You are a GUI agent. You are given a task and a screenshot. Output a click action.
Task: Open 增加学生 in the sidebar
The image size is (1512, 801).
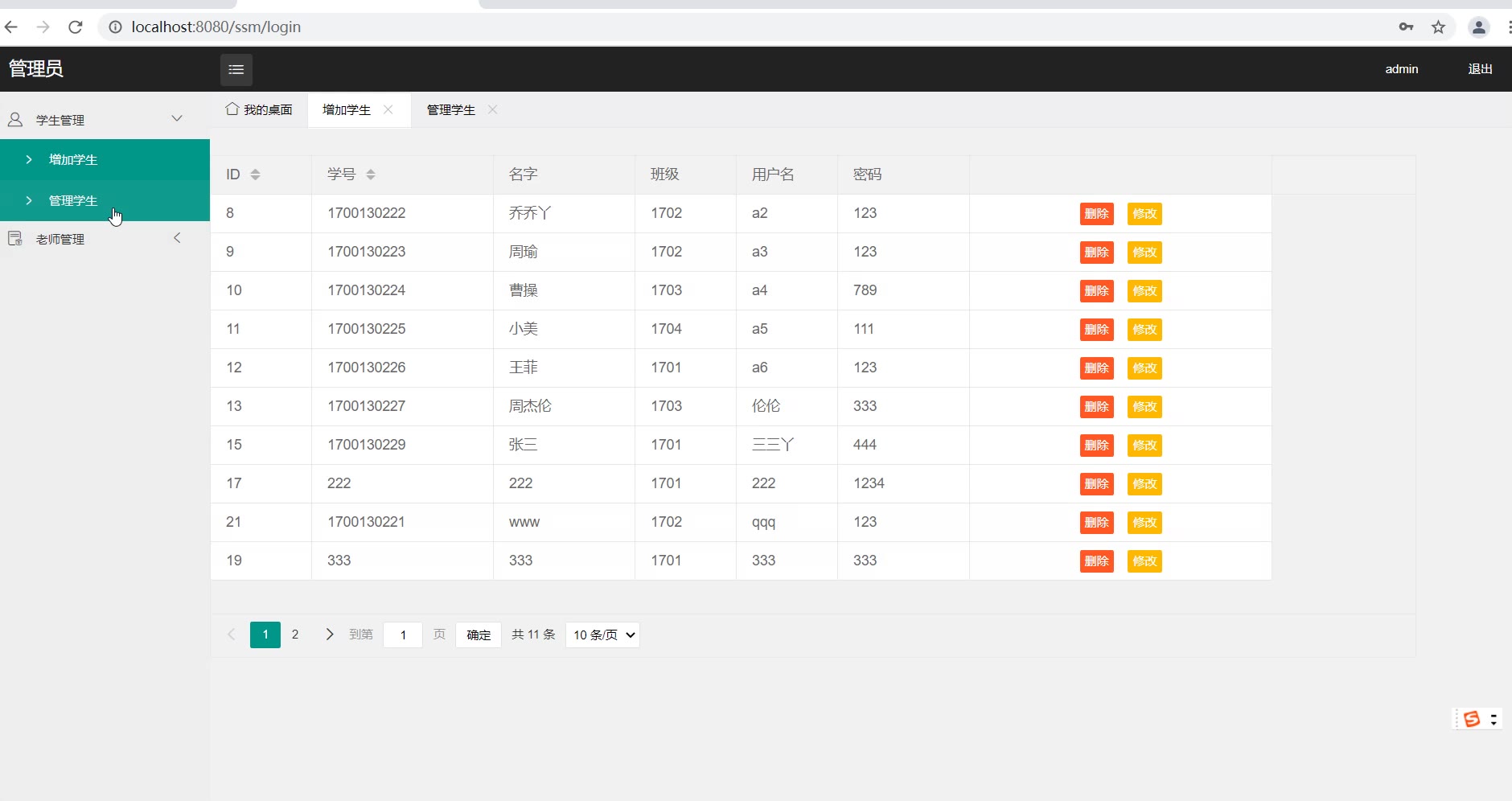tap(105, 159)
